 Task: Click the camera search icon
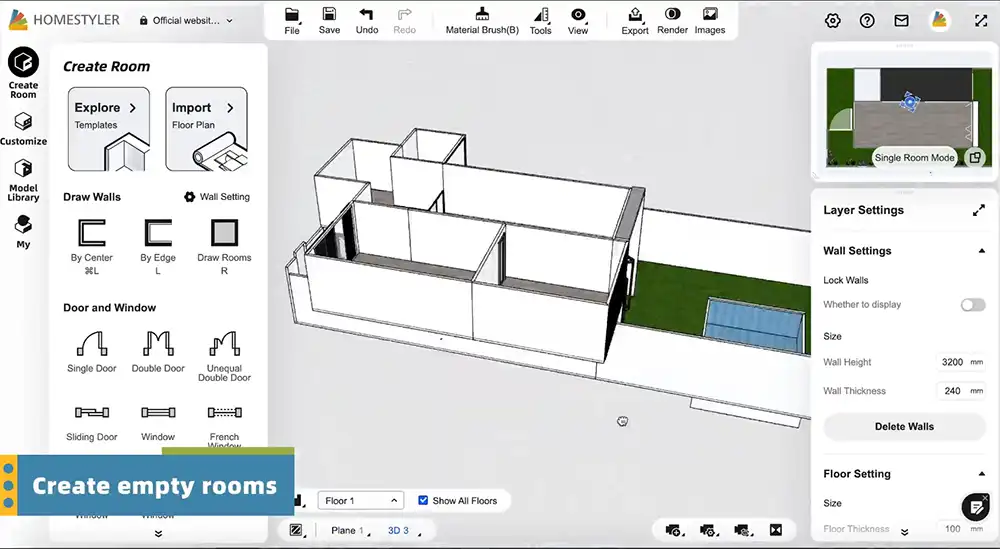(742, 530)
